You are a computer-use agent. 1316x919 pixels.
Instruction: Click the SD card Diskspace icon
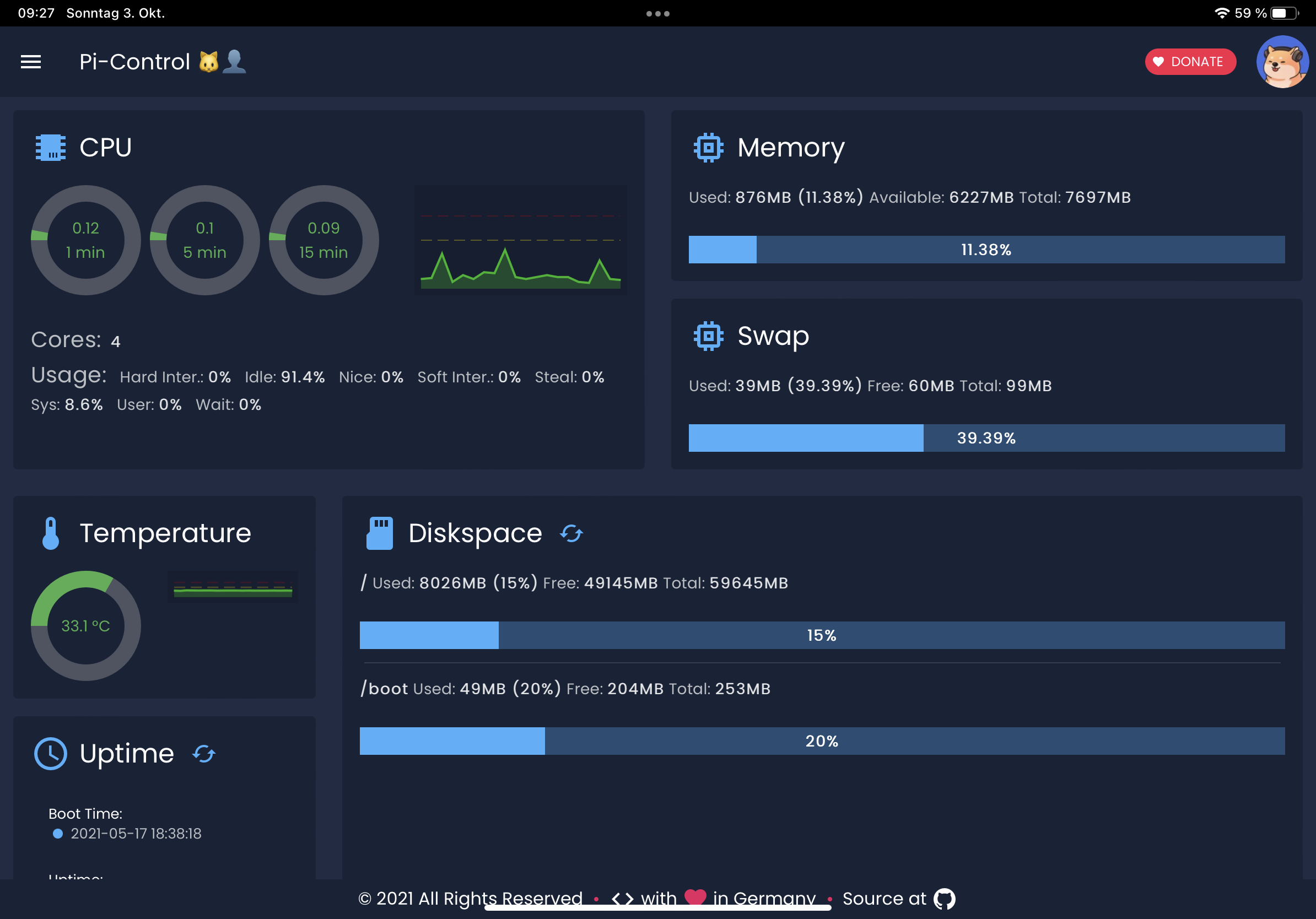380,533
